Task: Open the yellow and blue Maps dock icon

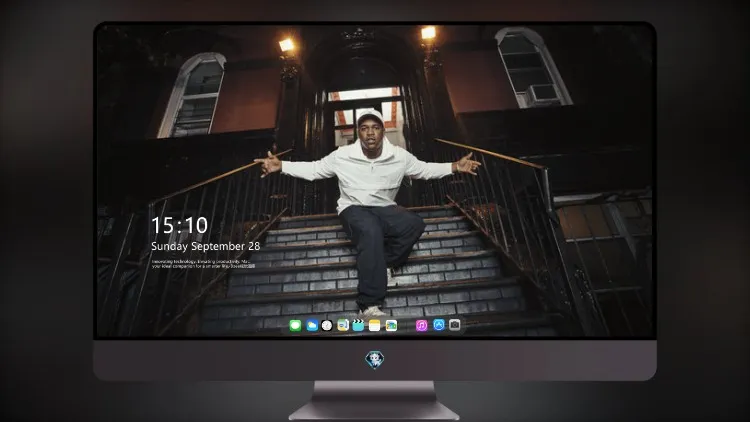Action: tap(343, 326)
